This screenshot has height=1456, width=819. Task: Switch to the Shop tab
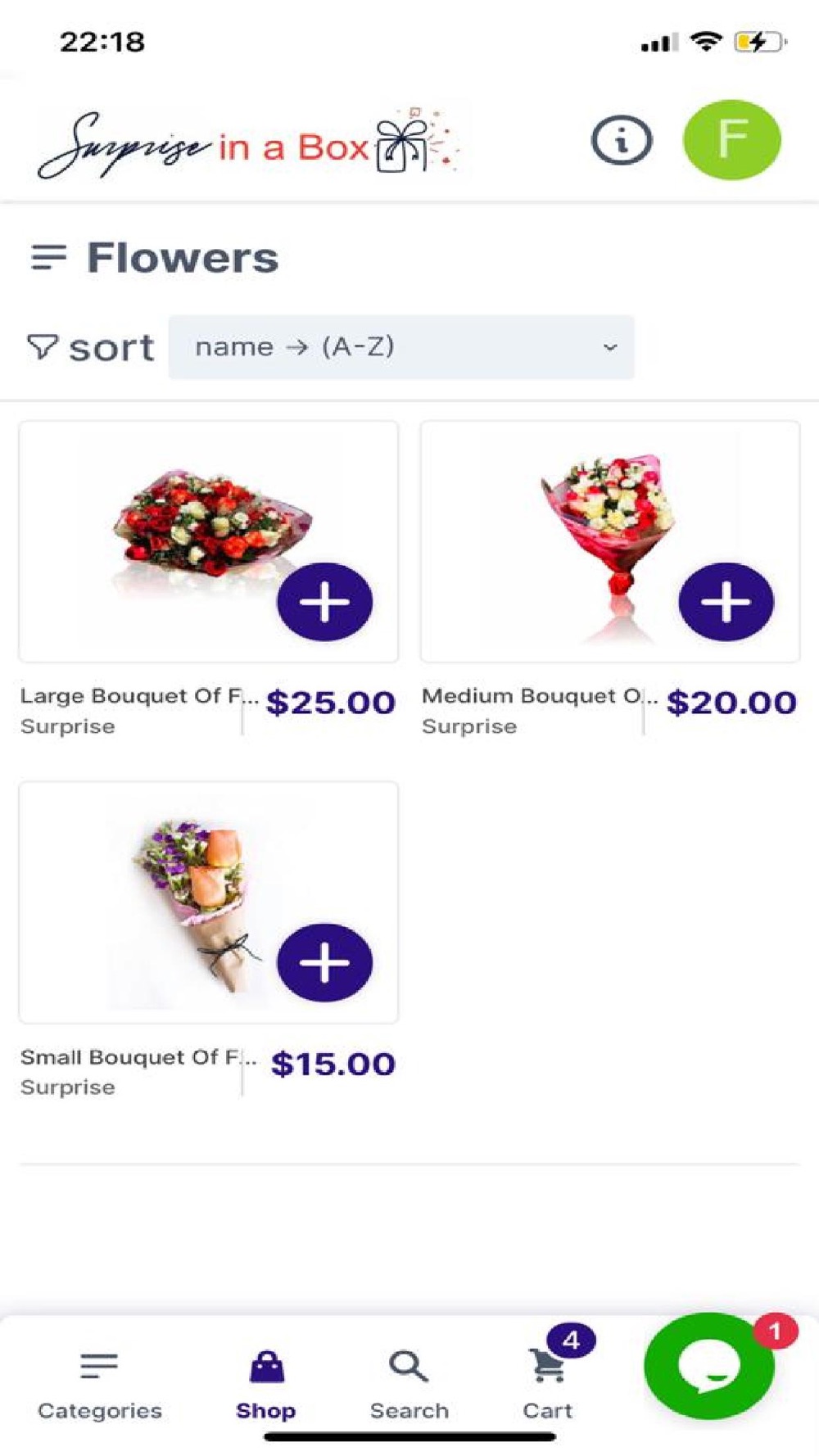tap(266, 1383)
